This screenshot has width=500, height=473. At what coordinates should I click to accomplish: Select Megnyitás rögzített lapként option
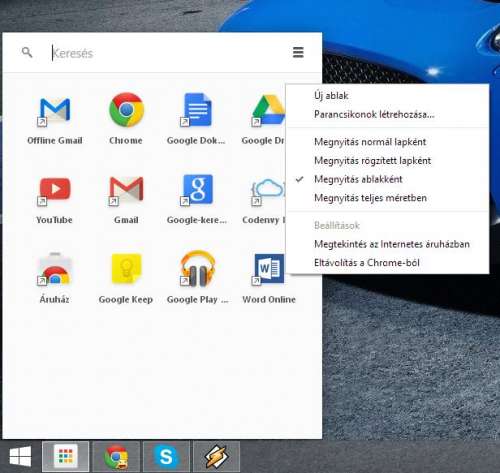tap(388, 161)
